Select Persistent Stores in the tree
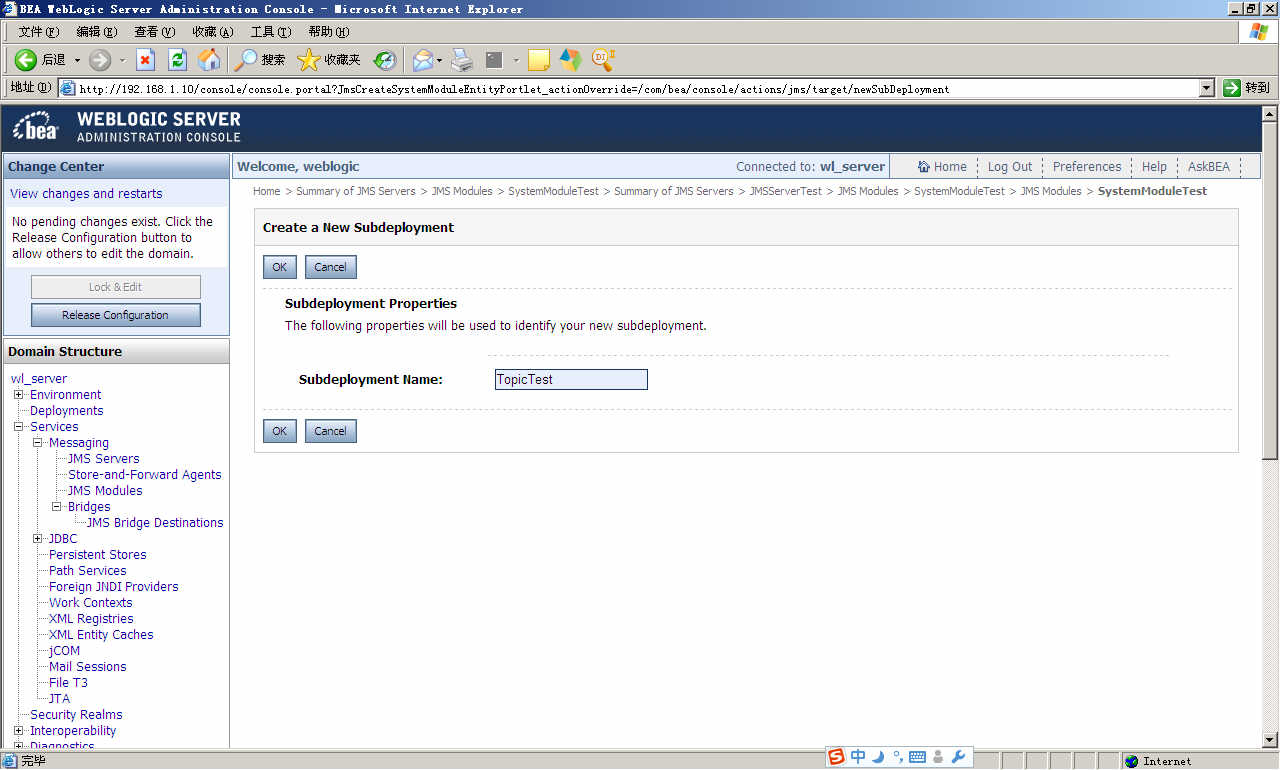 (x=98, y=555)
